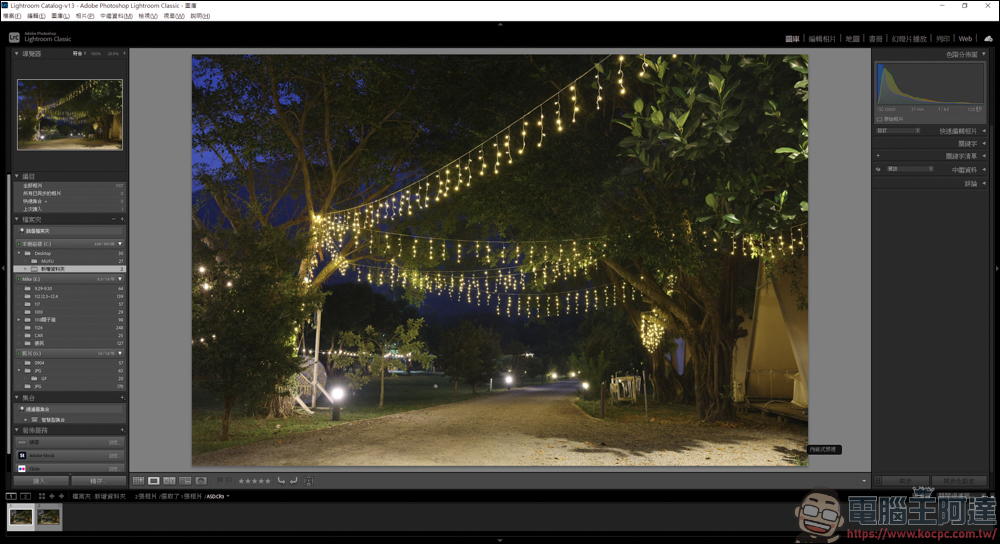Open the cloud sync status icon
Viewport: 1000px width, 544px height.
coord(988,39)
